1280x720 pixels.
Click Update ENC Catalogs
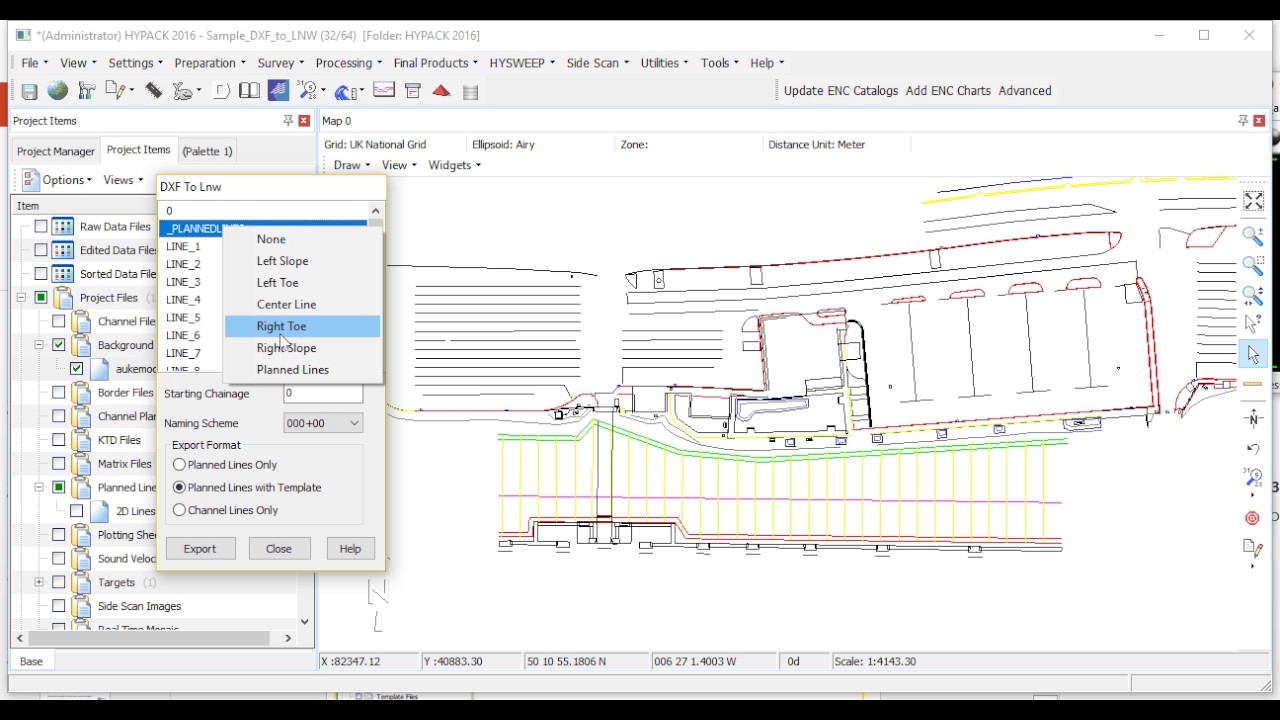click(x=841, y=91)
